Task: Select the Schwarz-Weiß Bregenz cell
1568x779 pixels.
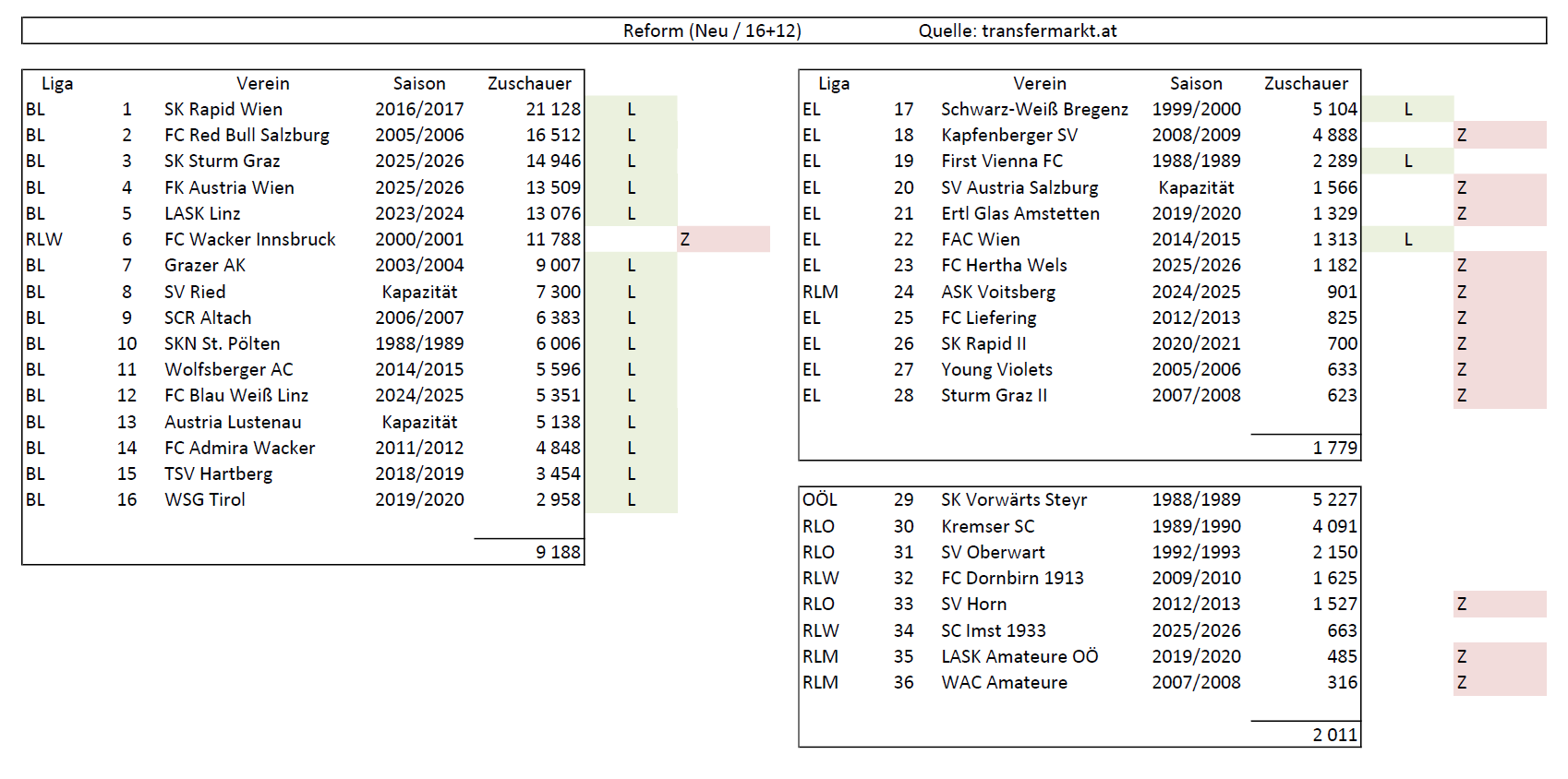Action: [1034, 109]
